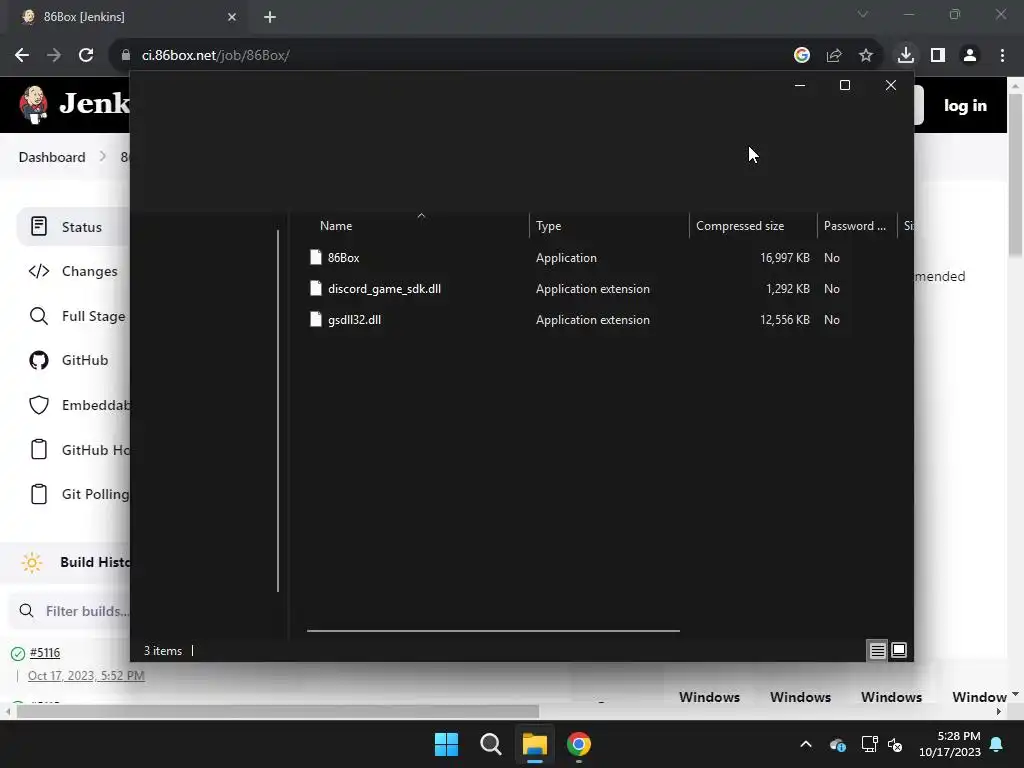1024x768 pixels.
Task: Click the discord_game_sdk.dll file icon
Action: (316, 288)
